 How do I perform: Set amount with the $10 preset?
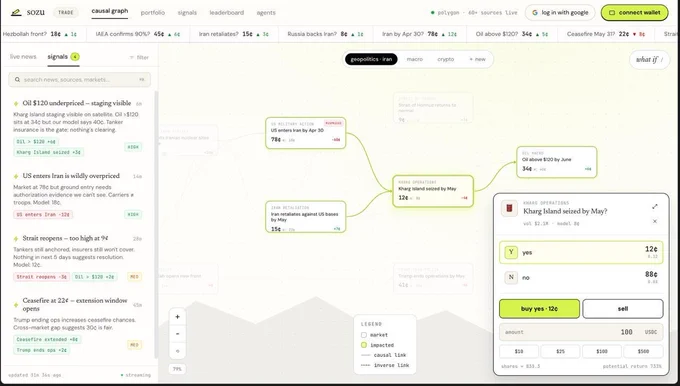[519, 351]
